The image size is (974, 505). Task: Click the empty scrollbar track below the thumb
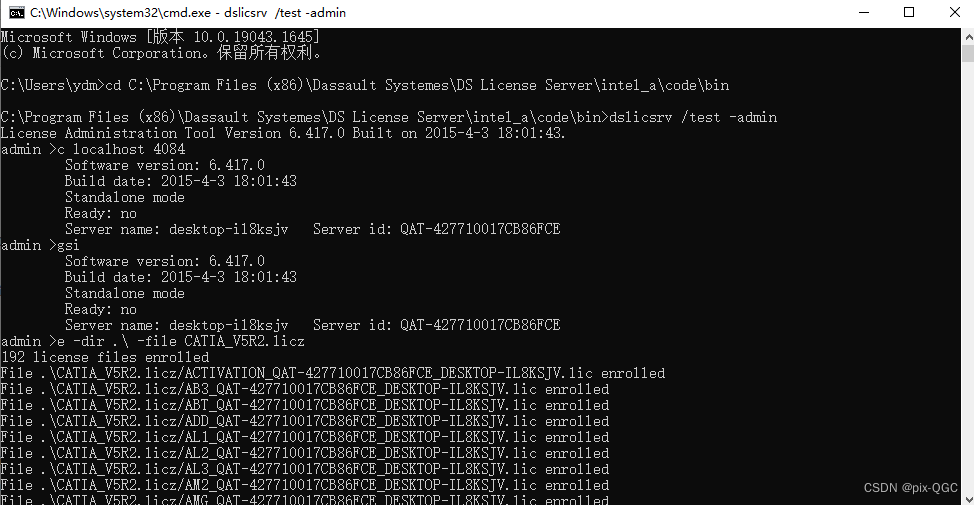tap(967, 300)
